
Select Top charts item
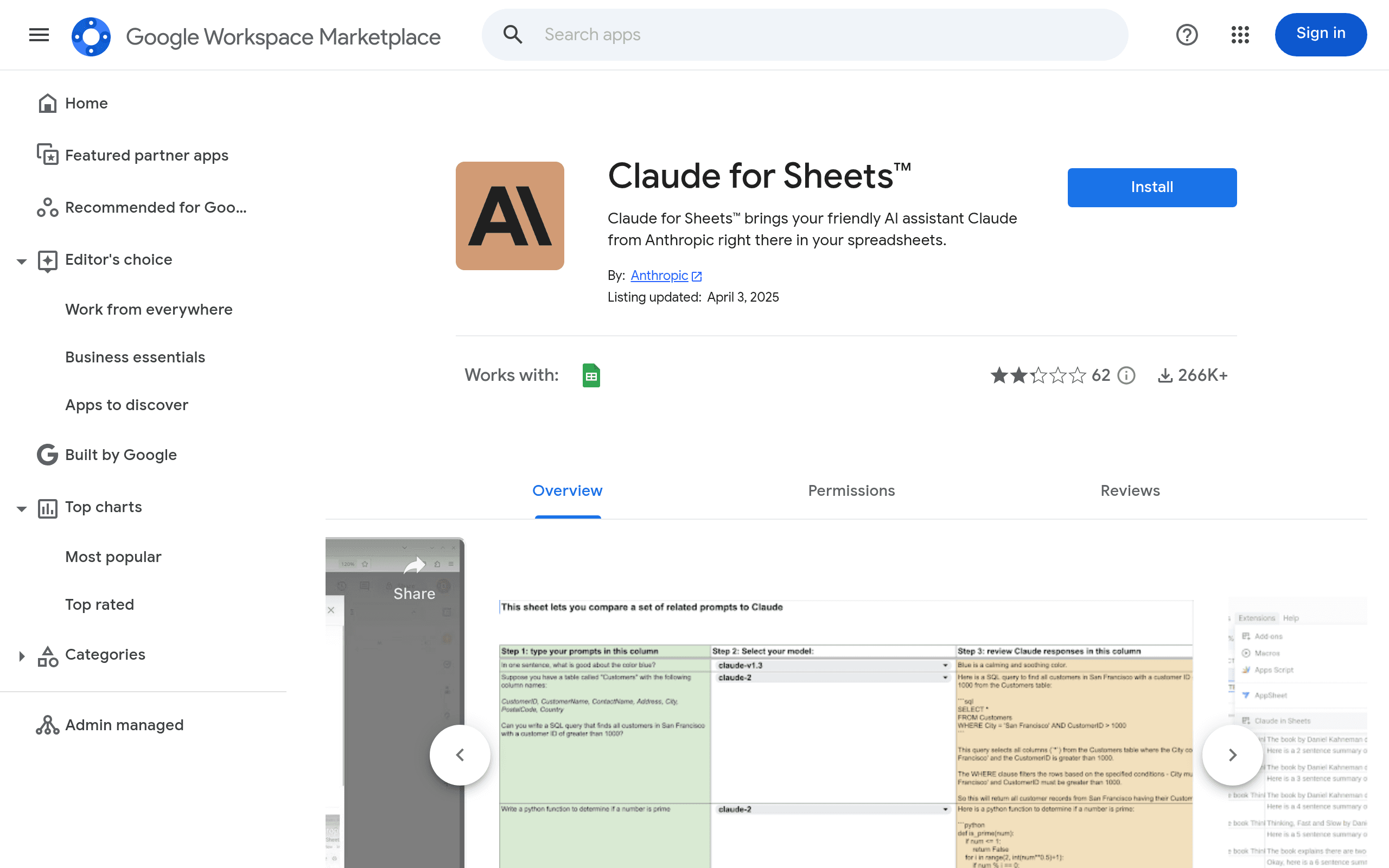pyautogui.click(x=103, y=507)
